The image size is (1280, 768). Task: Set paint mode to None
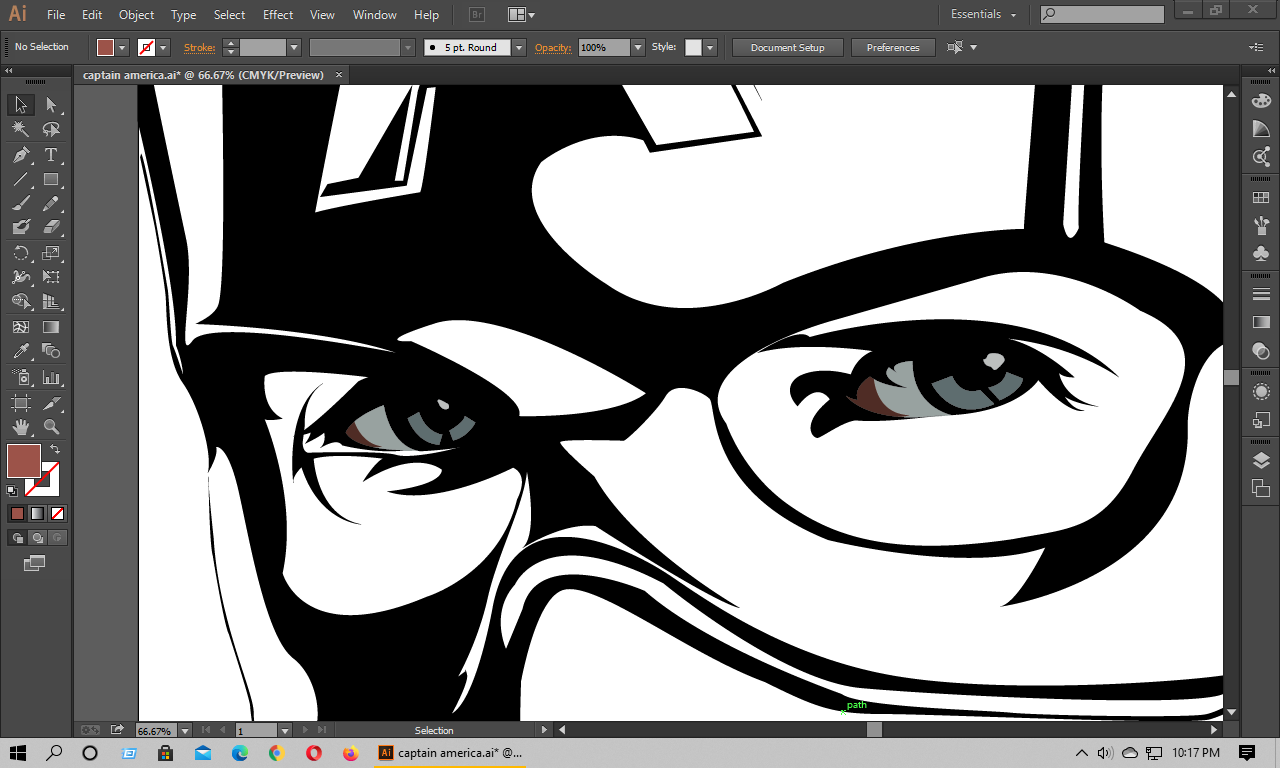pyautogui.click(x=58, y=513)
